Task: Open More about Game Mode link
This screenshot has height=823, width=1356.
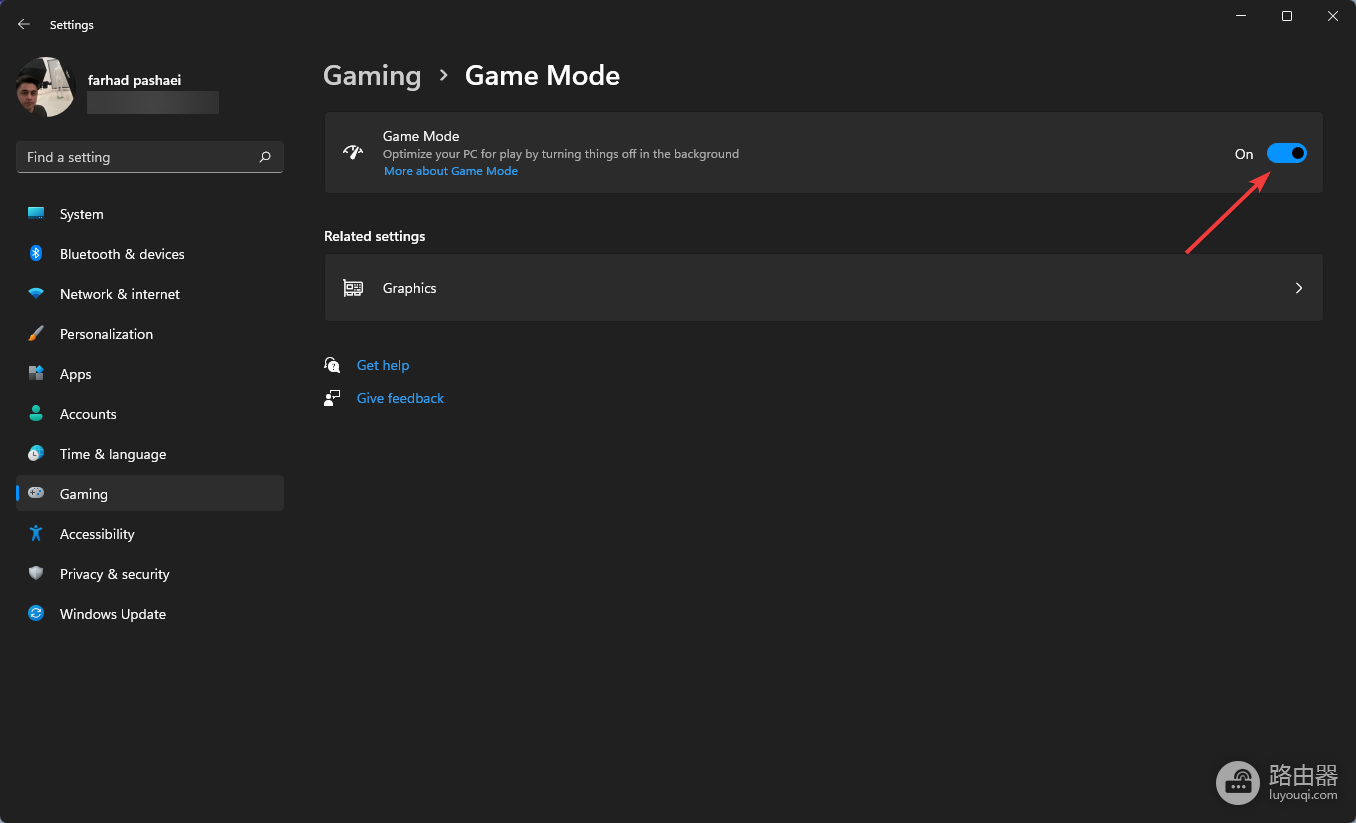Action: click(x=451, y=171)
